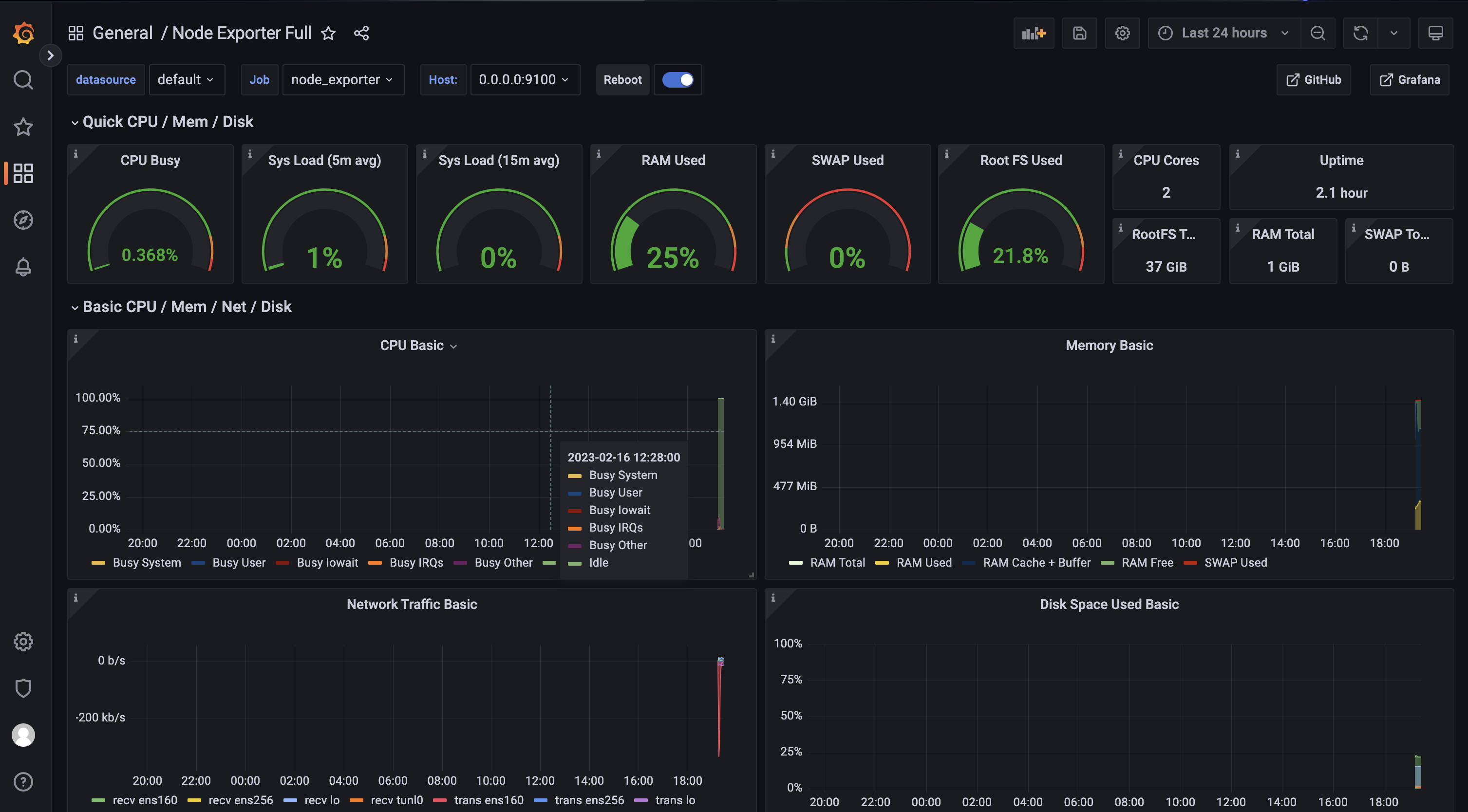The width and height of the screenshot is (1468, 812).
Task: Open the Grafana home logo
Action: pyautogui.click(x=23, y=33)
